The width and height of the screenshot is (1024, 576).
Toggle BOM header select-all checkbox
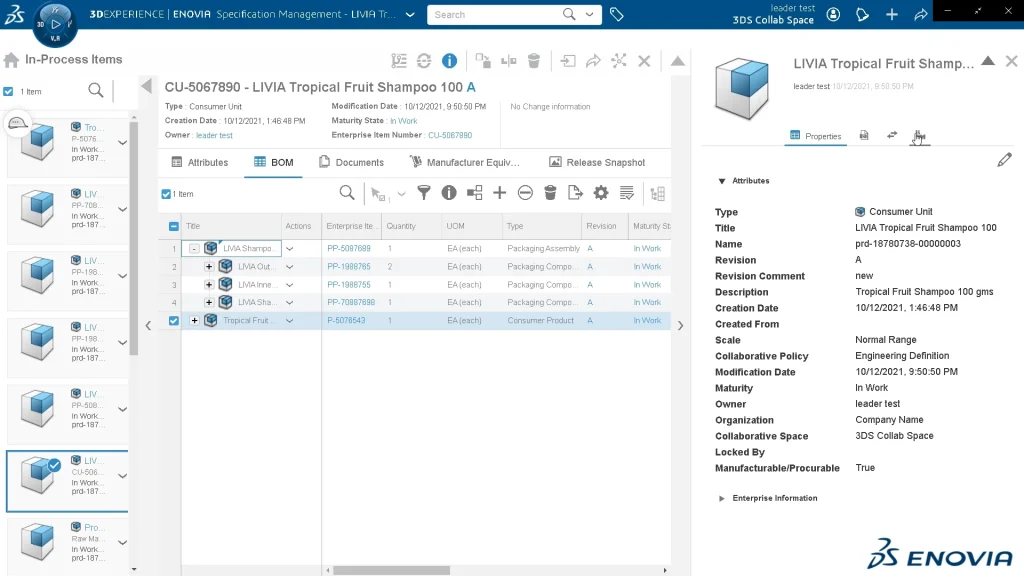click(x=174, y=227)
